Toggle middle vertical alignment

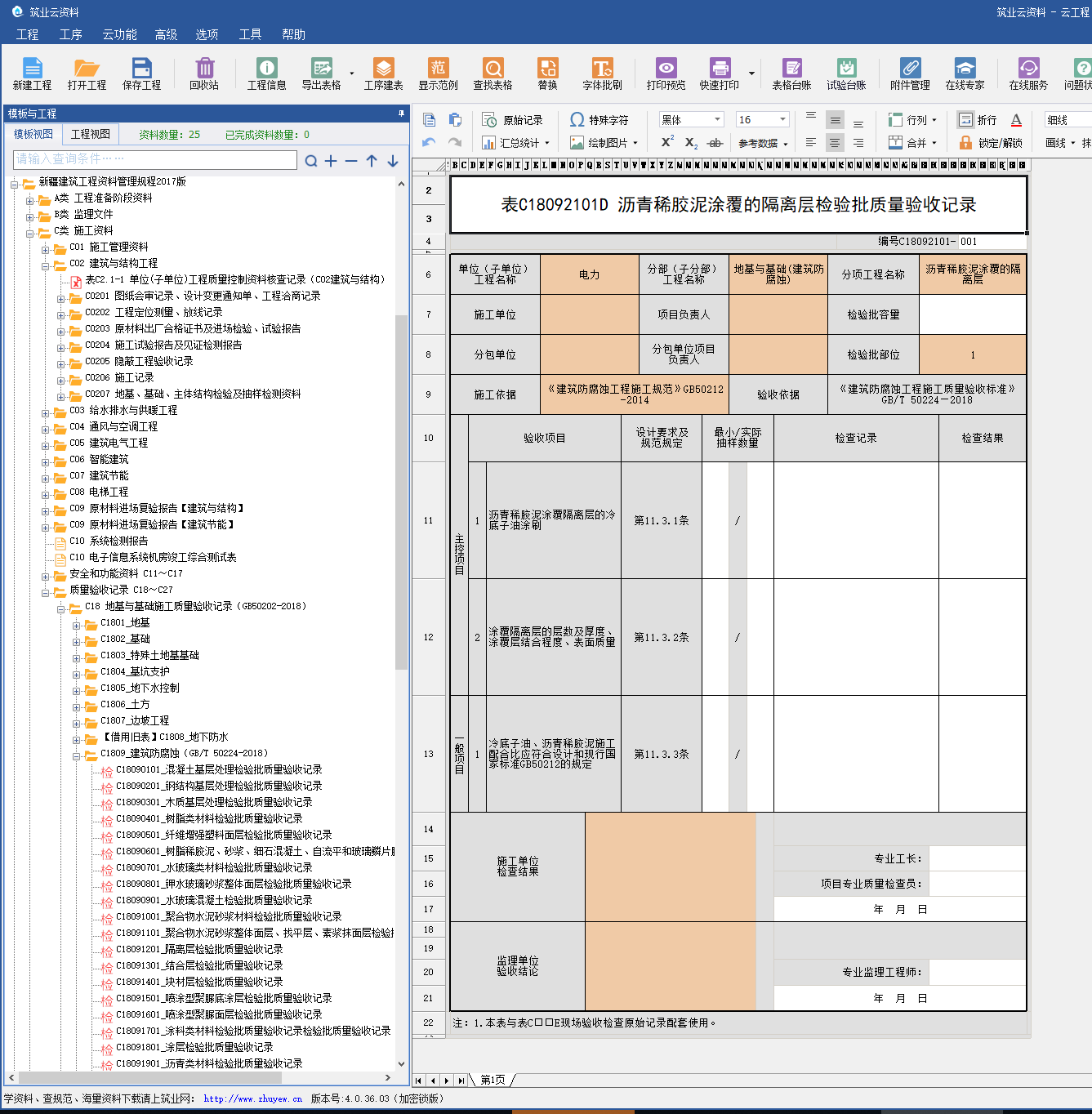[835, 120]
